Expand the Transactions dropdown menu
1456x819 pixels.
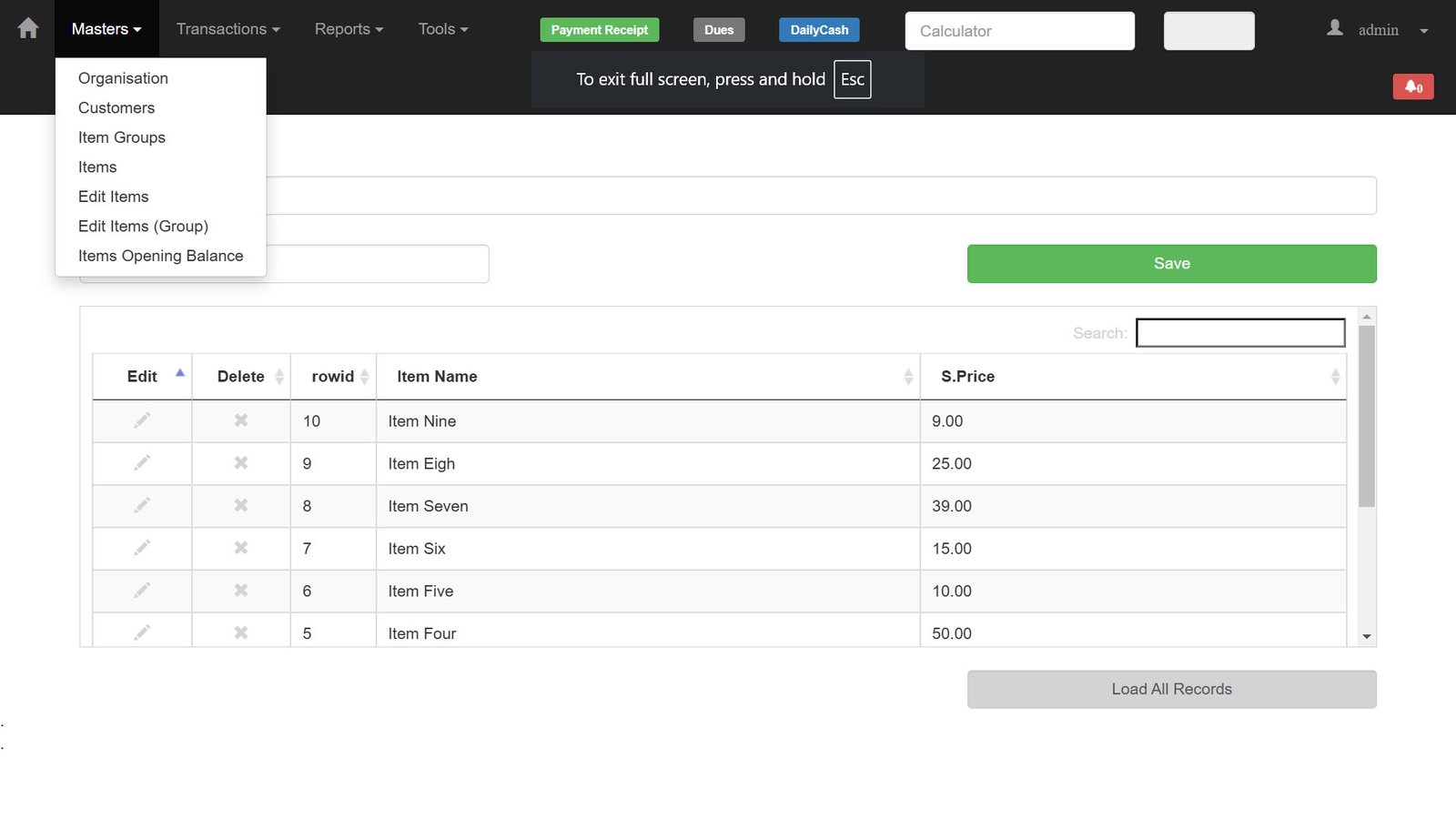click(x=228, y=29)
